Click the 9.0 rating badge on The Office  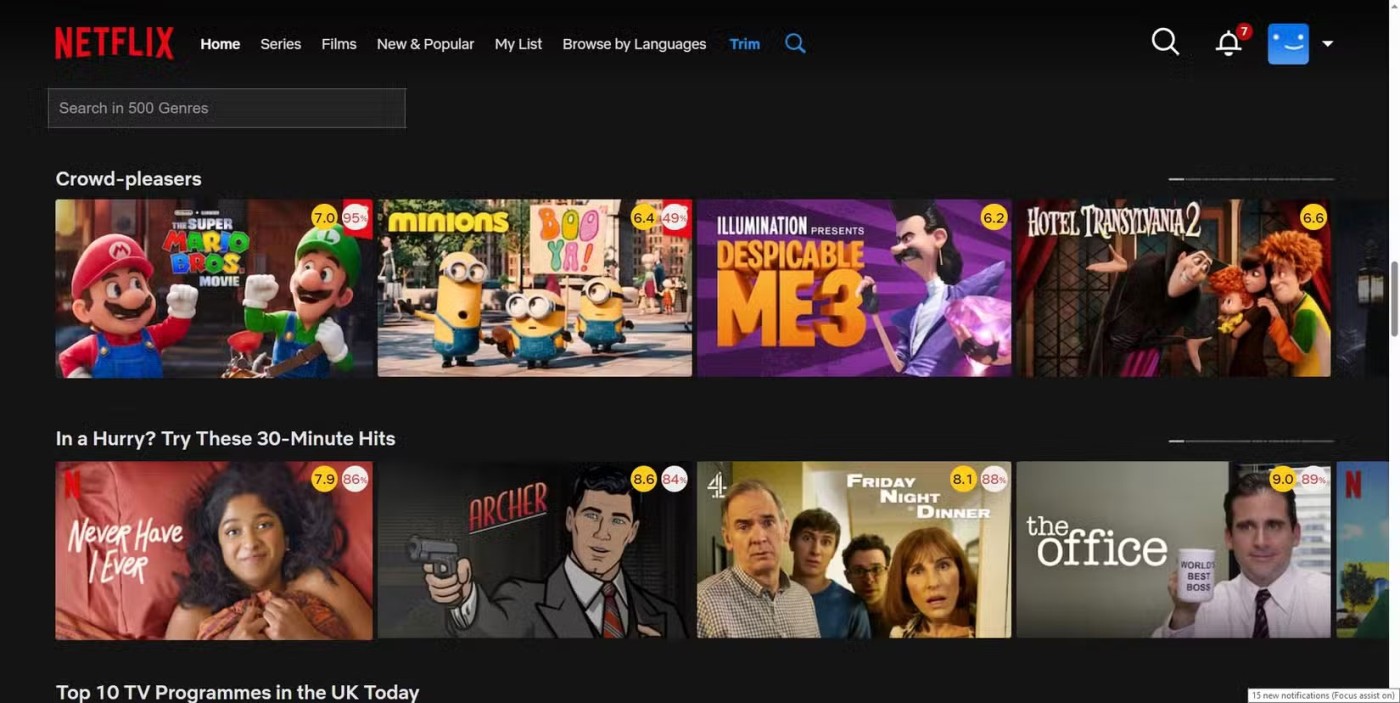[1282, 479]
